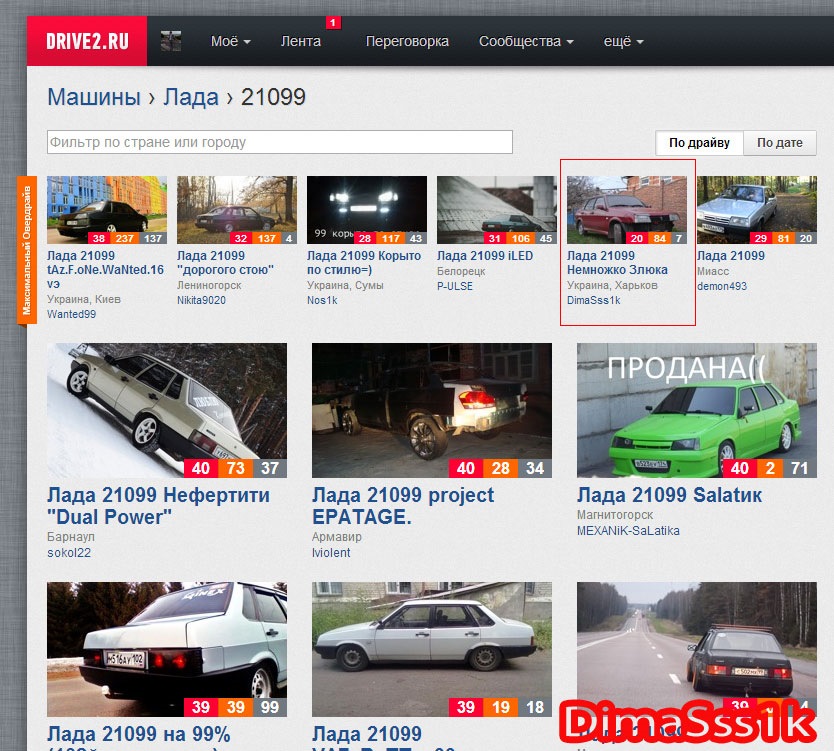Open the Немножко Злюка red car thumbnail

[627, 210]
